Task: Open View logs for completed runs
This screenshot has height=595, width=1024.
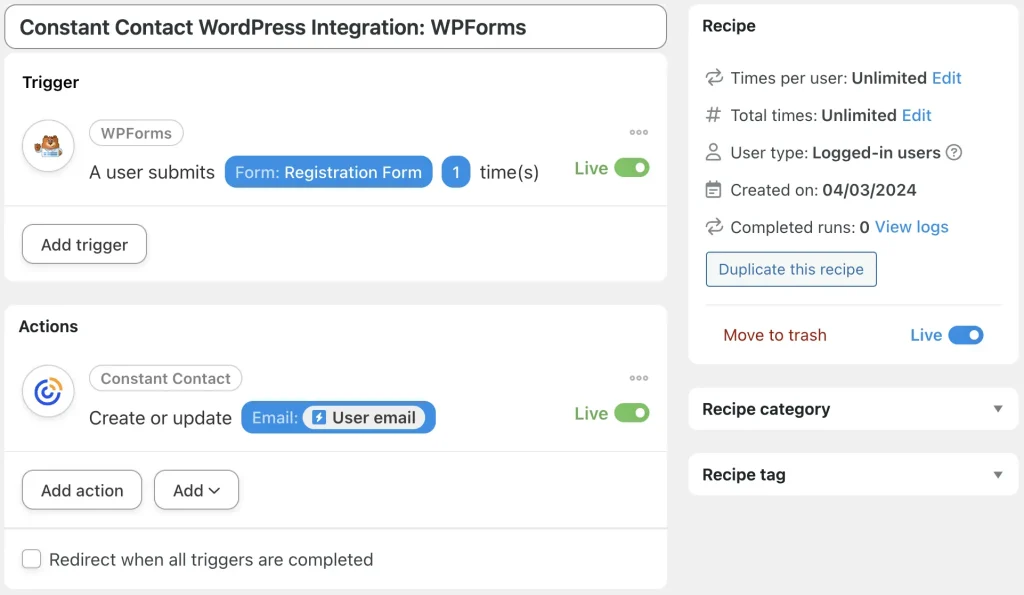Action: click(x=909, y=227)
